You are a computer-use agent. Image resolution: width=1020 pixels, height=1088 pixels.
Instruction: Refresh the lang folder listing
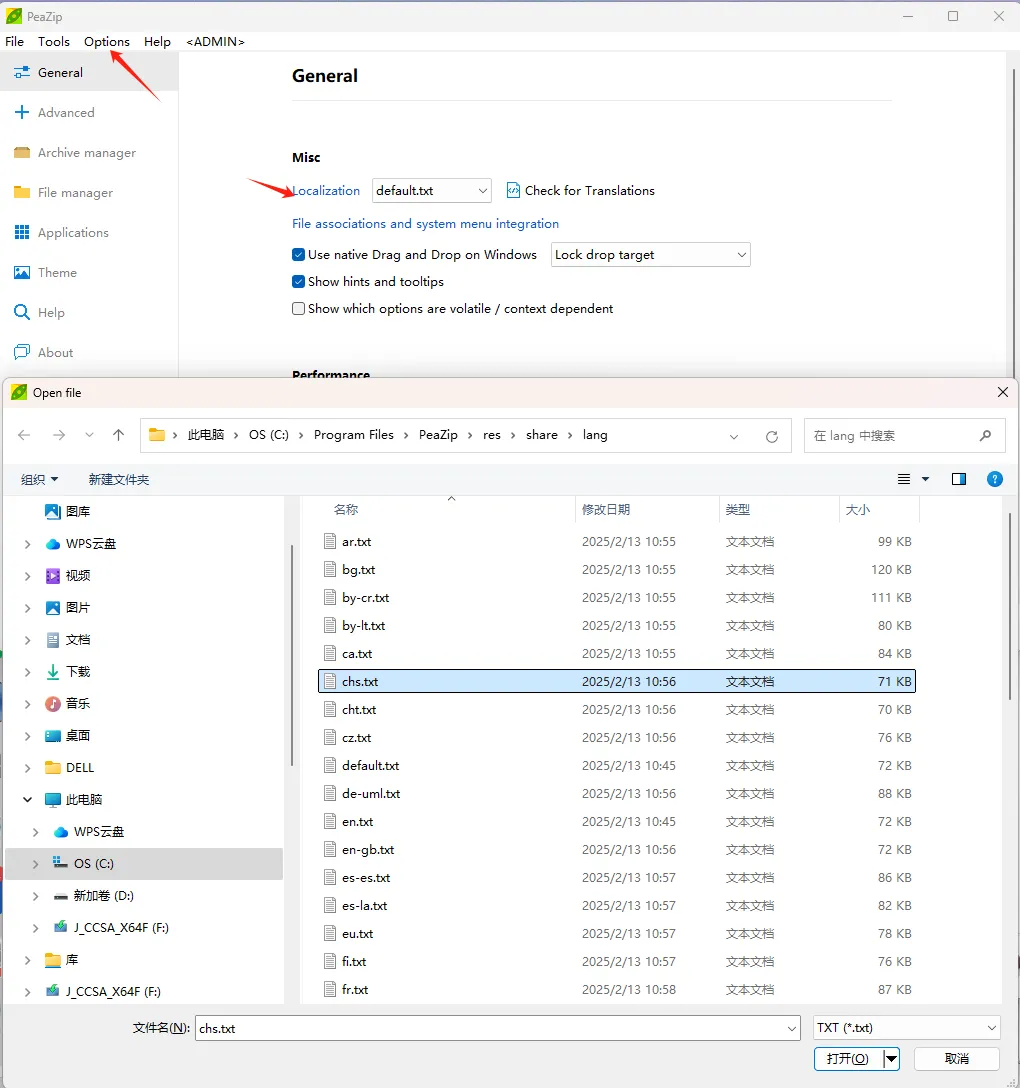pyautogui.click(x=772, y=436)
